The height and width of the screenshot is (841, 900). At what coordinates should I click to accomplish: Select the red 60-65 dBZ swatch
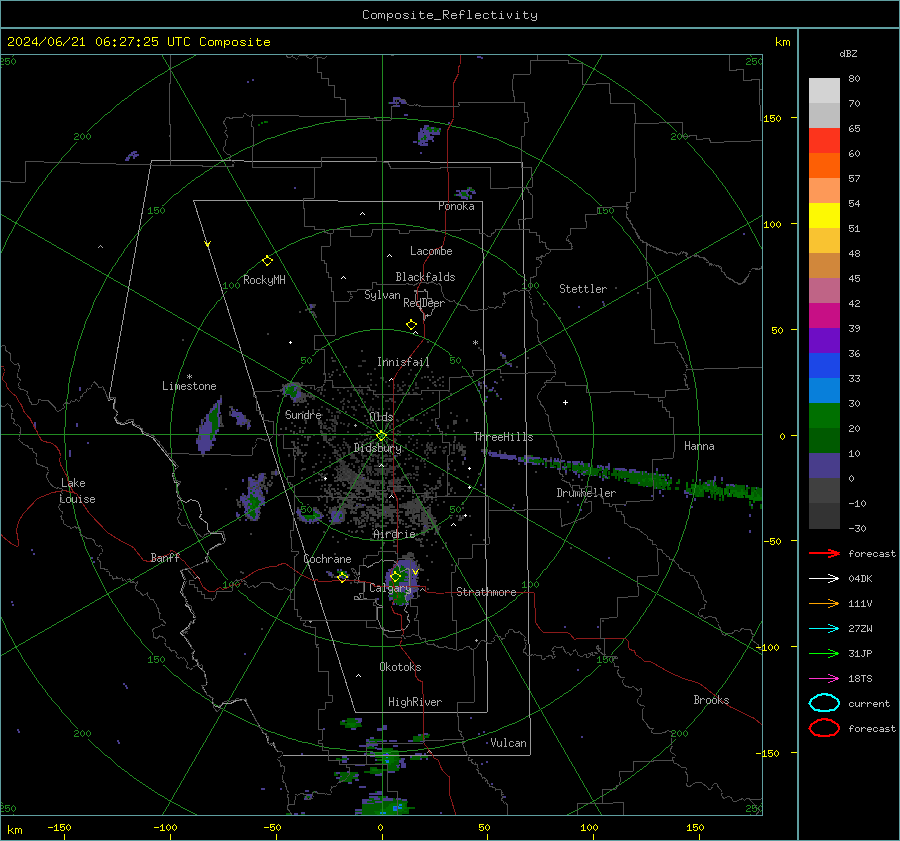pos(824,141)
